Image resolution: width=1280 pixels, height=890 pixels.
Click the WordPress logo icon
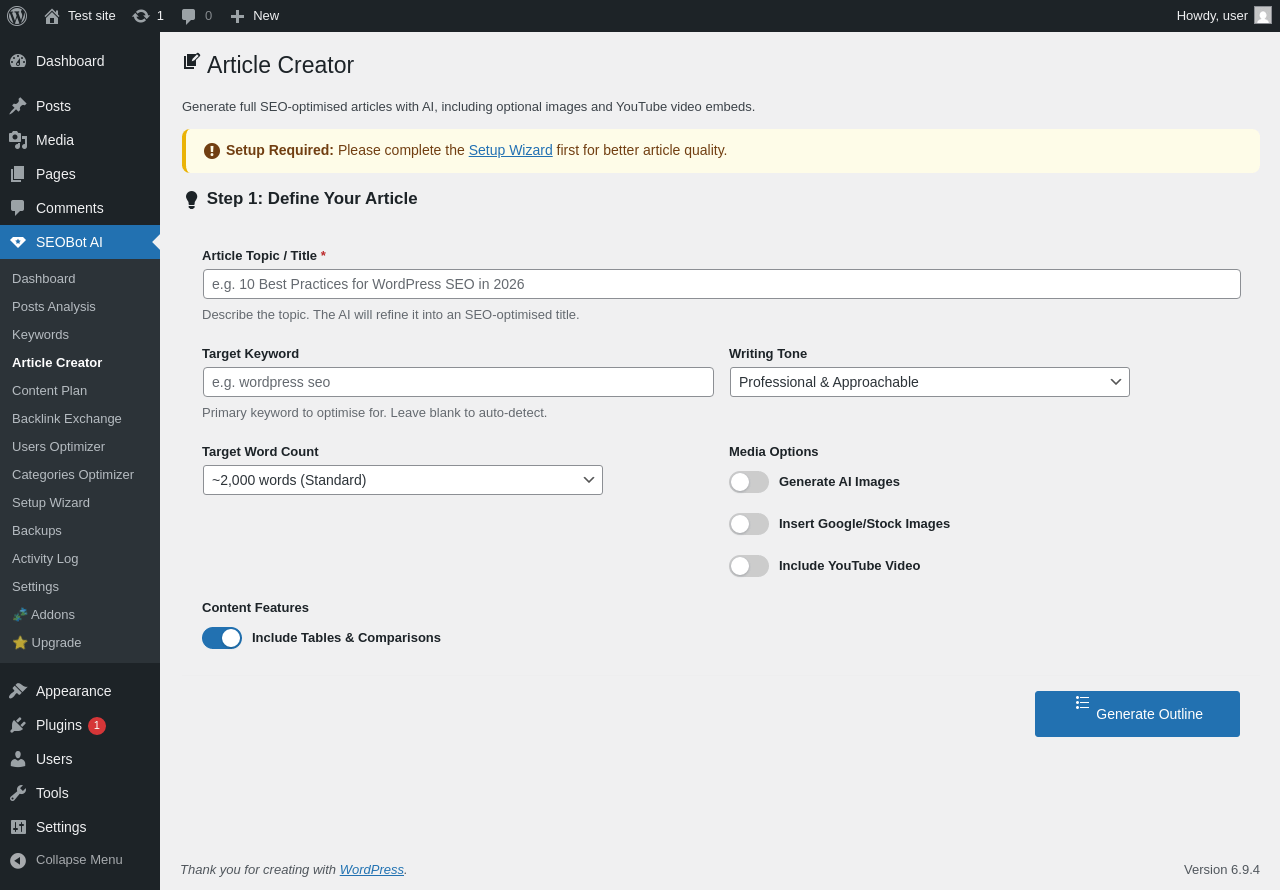tap(17, 16)
